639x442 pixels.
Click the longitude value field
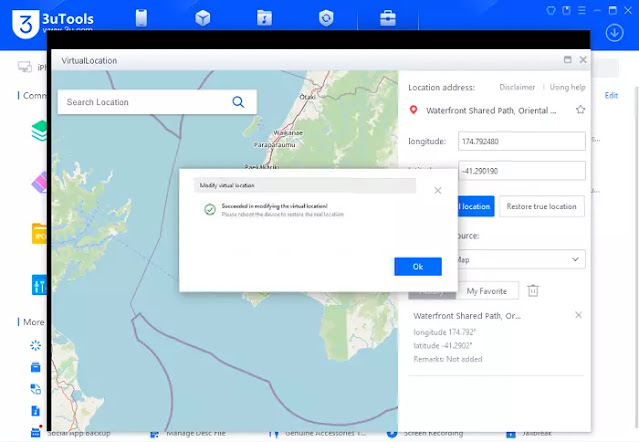pyautogui.click(x=522, y=141)
